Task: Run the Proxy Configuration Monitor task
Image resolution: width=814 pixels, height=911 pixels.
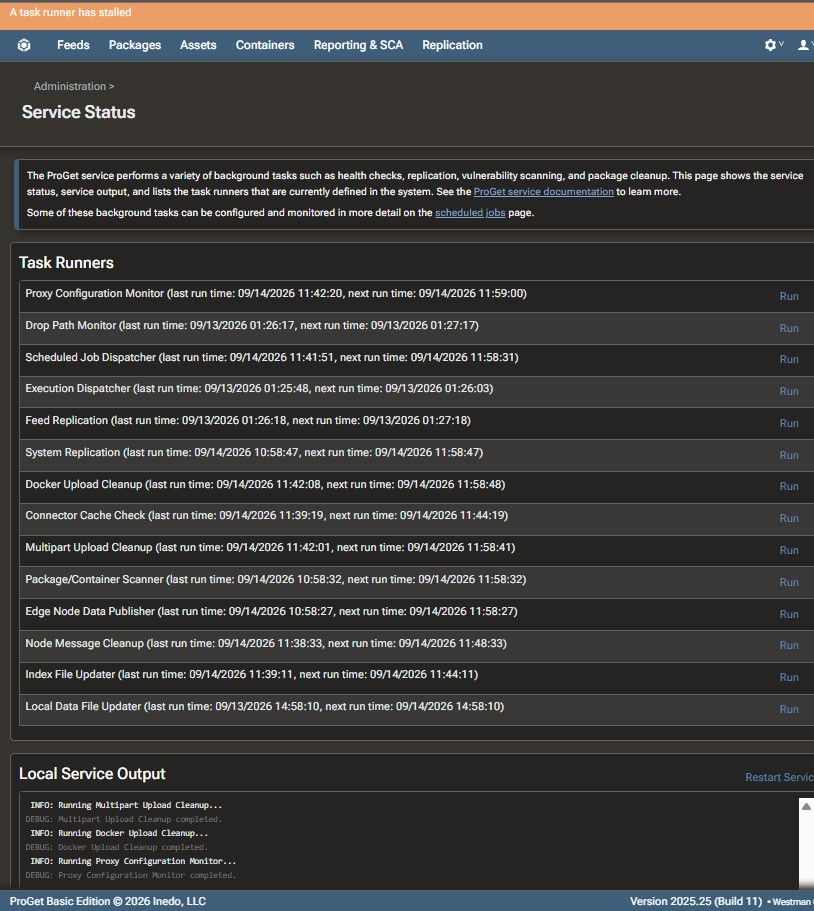Action: pos(788,296)
